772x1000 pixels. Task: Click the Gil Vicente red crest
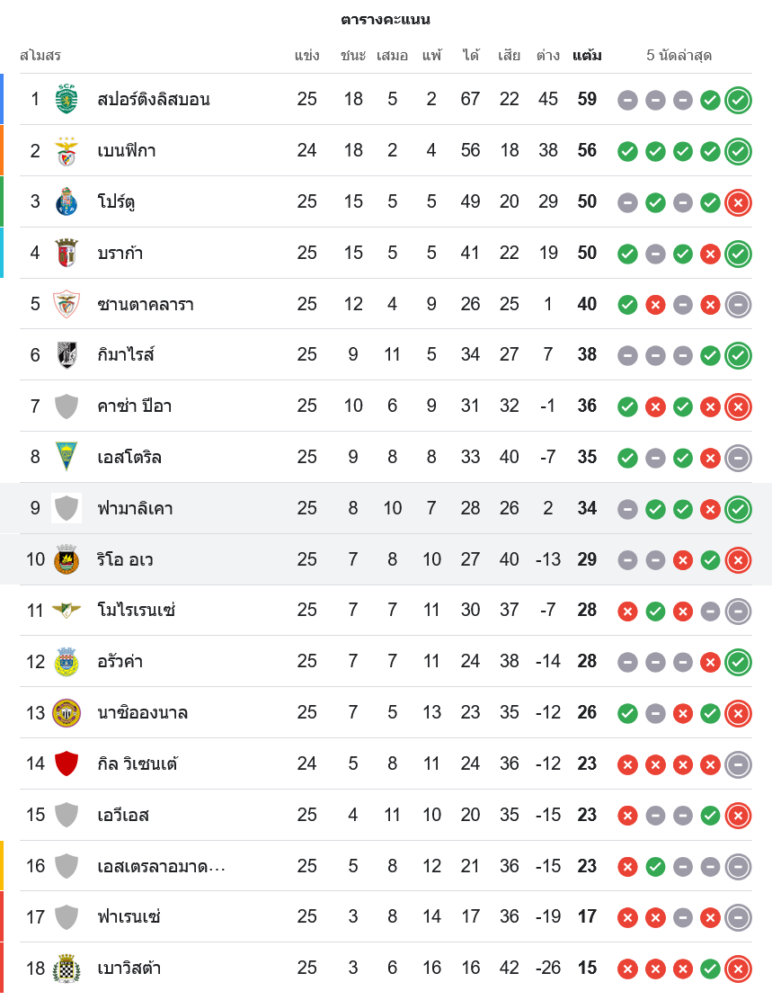pyautogui.click(x=66, y=764)
